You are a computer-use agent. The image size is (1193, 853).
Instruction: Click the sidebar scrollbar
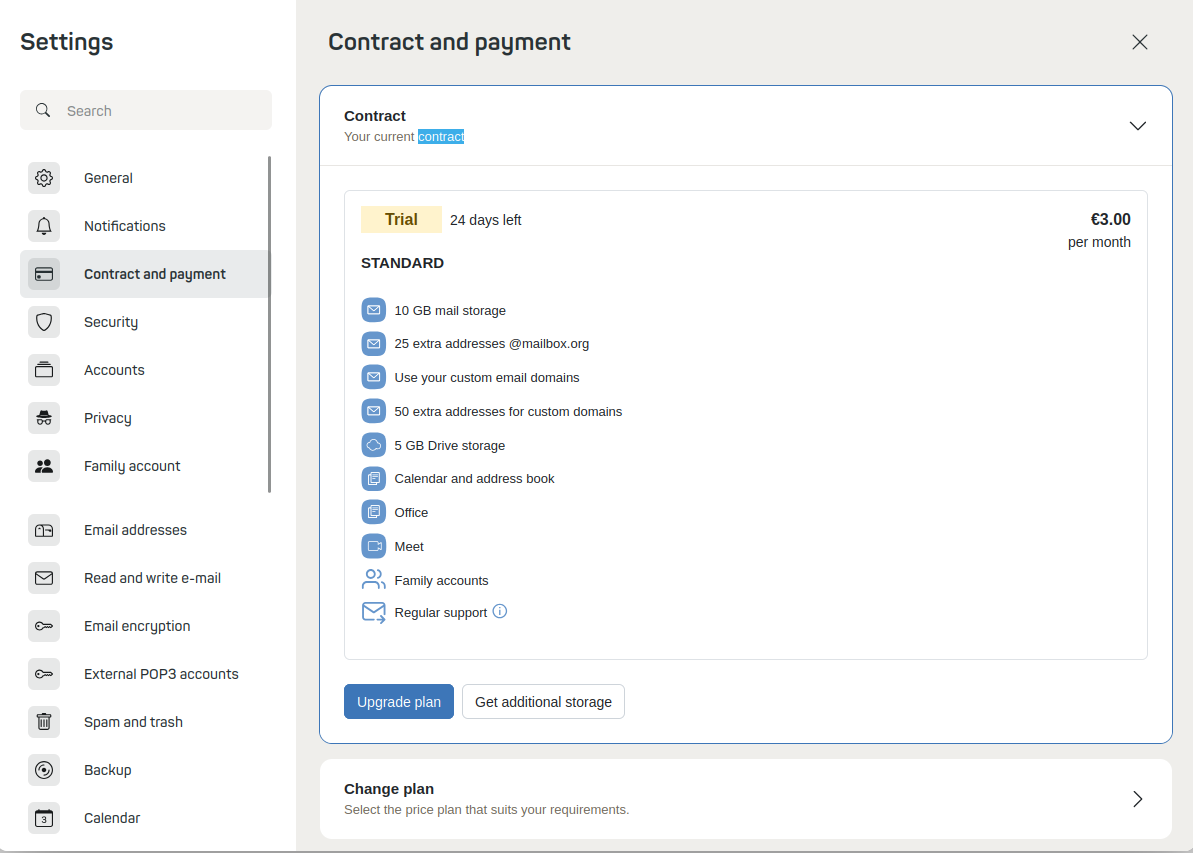(x=270, y=320)
